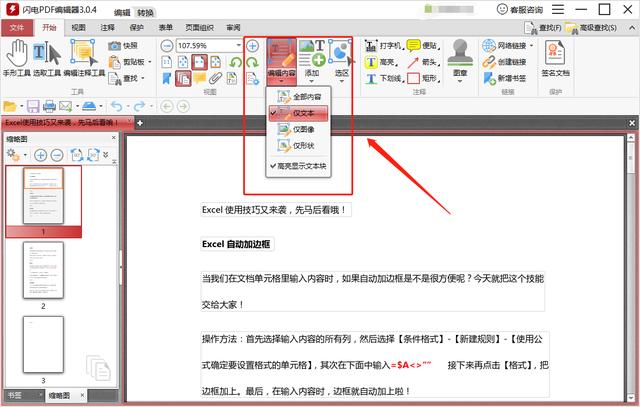This screenshot has width=640, height=407.
Task: Expand the Add (添加) dropdown
Action: click(x=312, y=81)
